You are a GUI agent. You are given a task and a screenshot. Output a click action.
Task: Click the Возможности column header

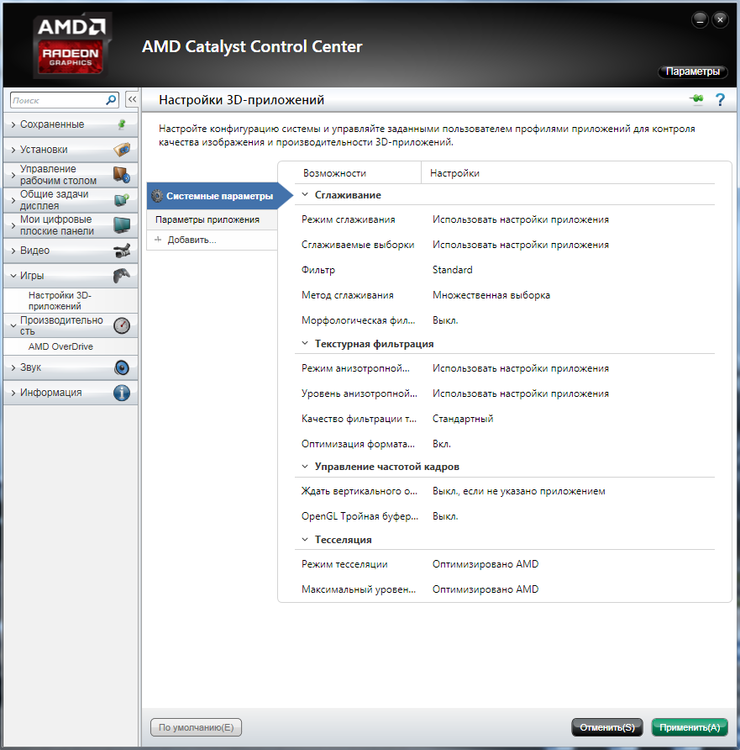click(x=334, y=173)
